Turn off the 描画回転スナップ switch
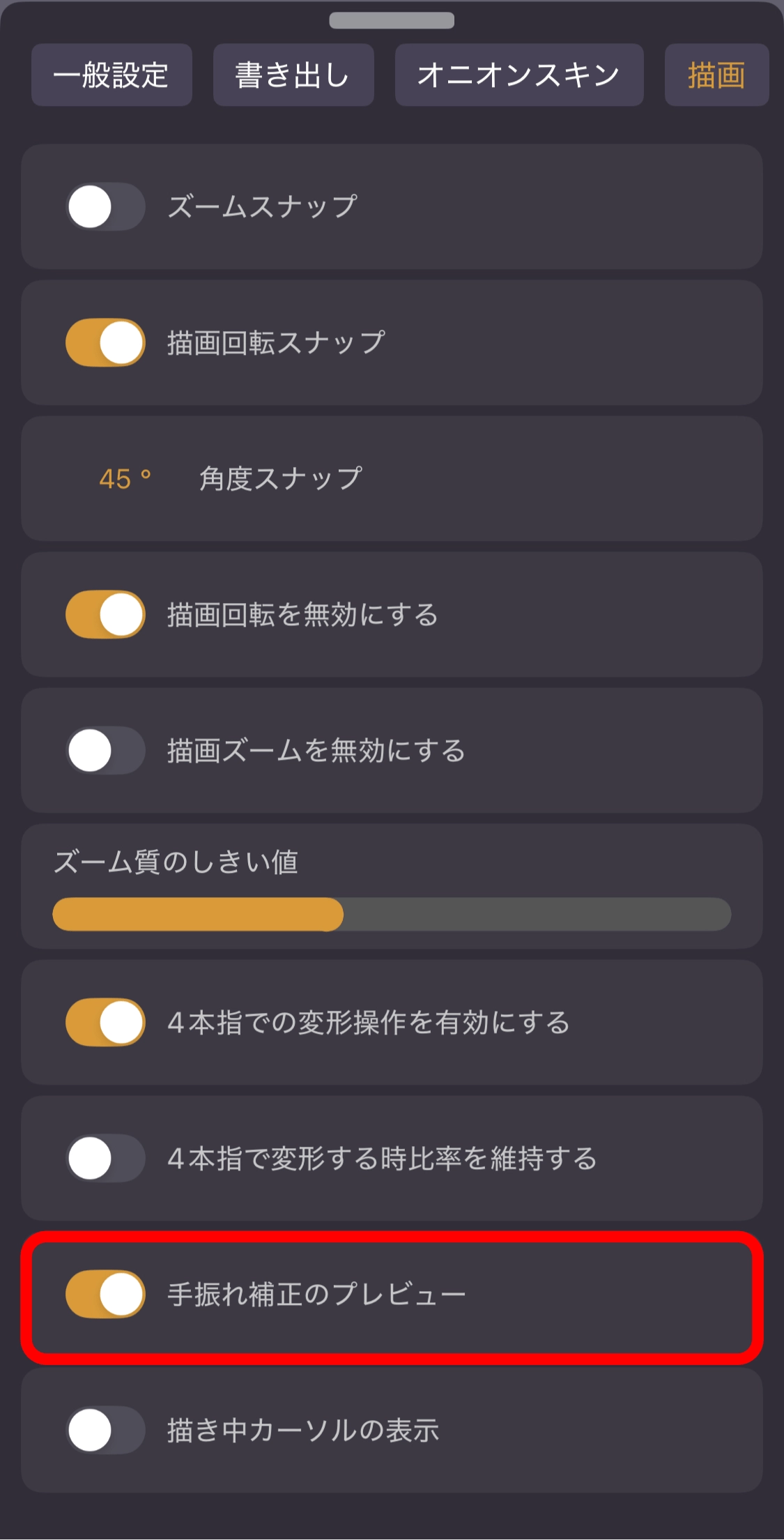 (105, 343)
